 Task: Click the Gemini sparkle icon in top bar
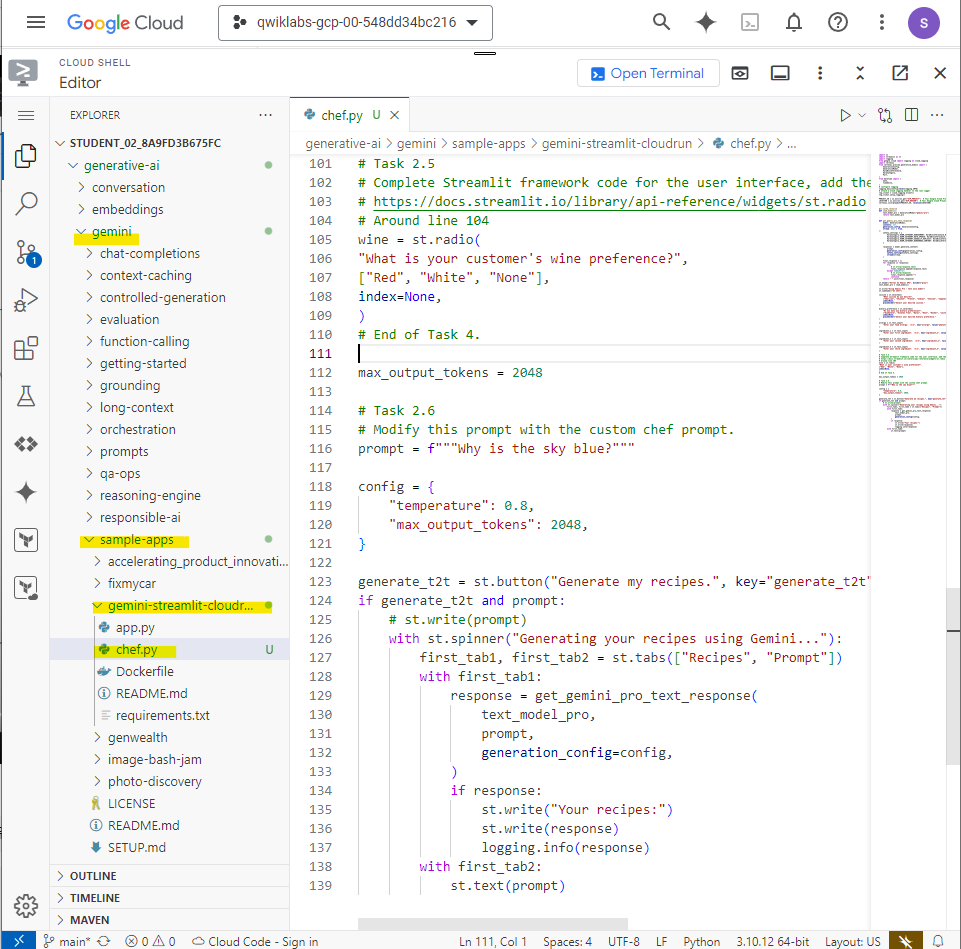pyautogui.click(x=706, y=22)
